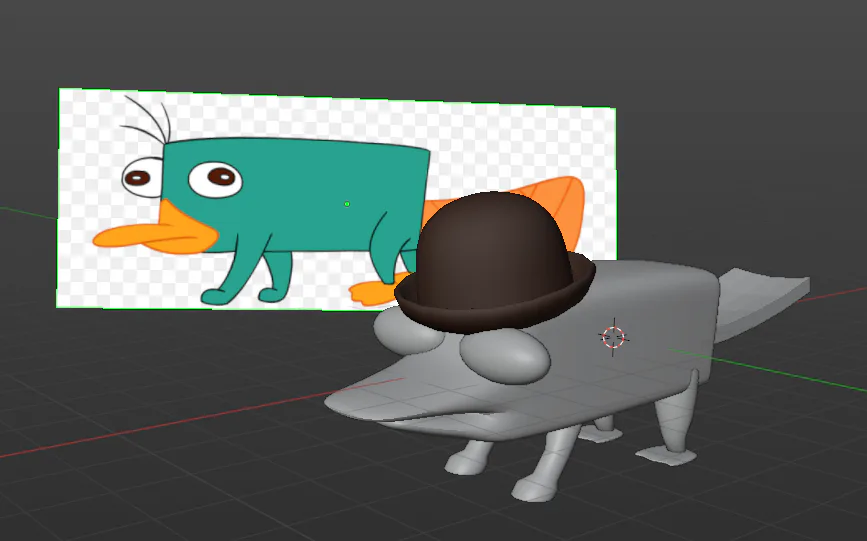
Task: Click the red X axis line on grid
Action: pos(199,419)
